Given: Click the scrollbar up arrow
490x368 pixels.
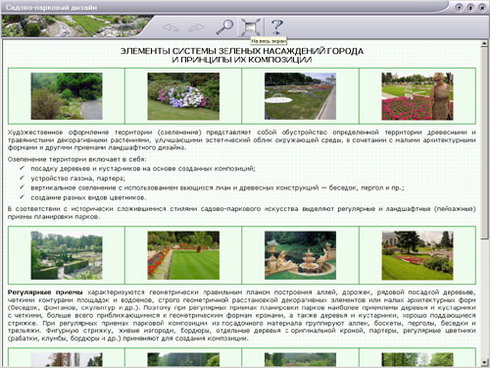Looking at the screenshot, I should coord(484,43).
